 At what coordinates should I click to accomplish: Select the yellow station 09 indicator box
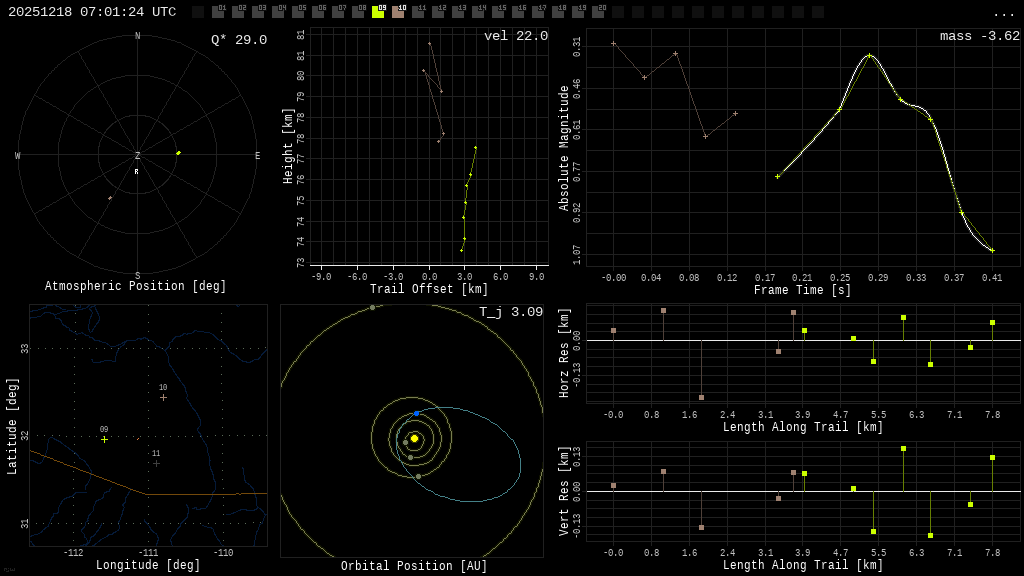pos(378,12)
